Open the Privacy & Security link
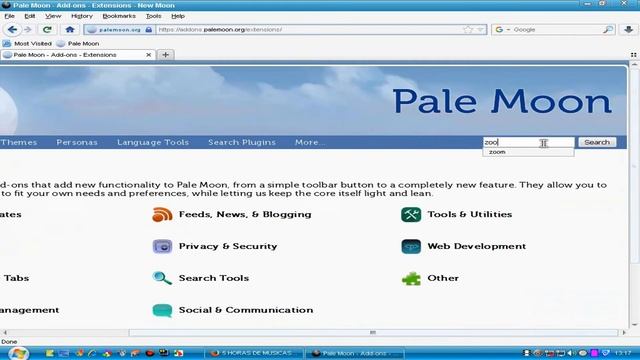Screen dimensions: 640x360 [x=228, y=246]
